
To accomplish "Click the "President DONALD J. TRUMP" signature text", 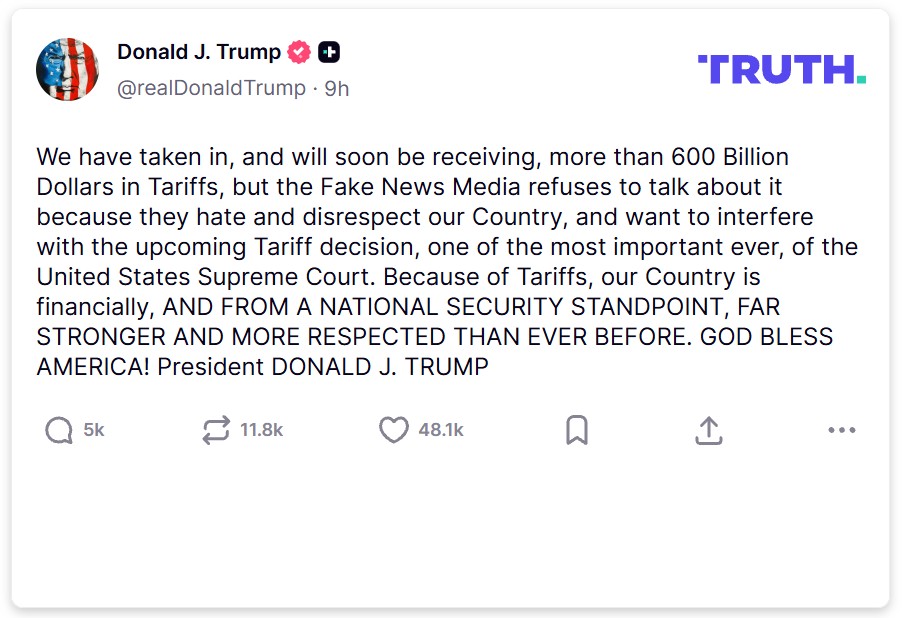I will tap(322, 367).
